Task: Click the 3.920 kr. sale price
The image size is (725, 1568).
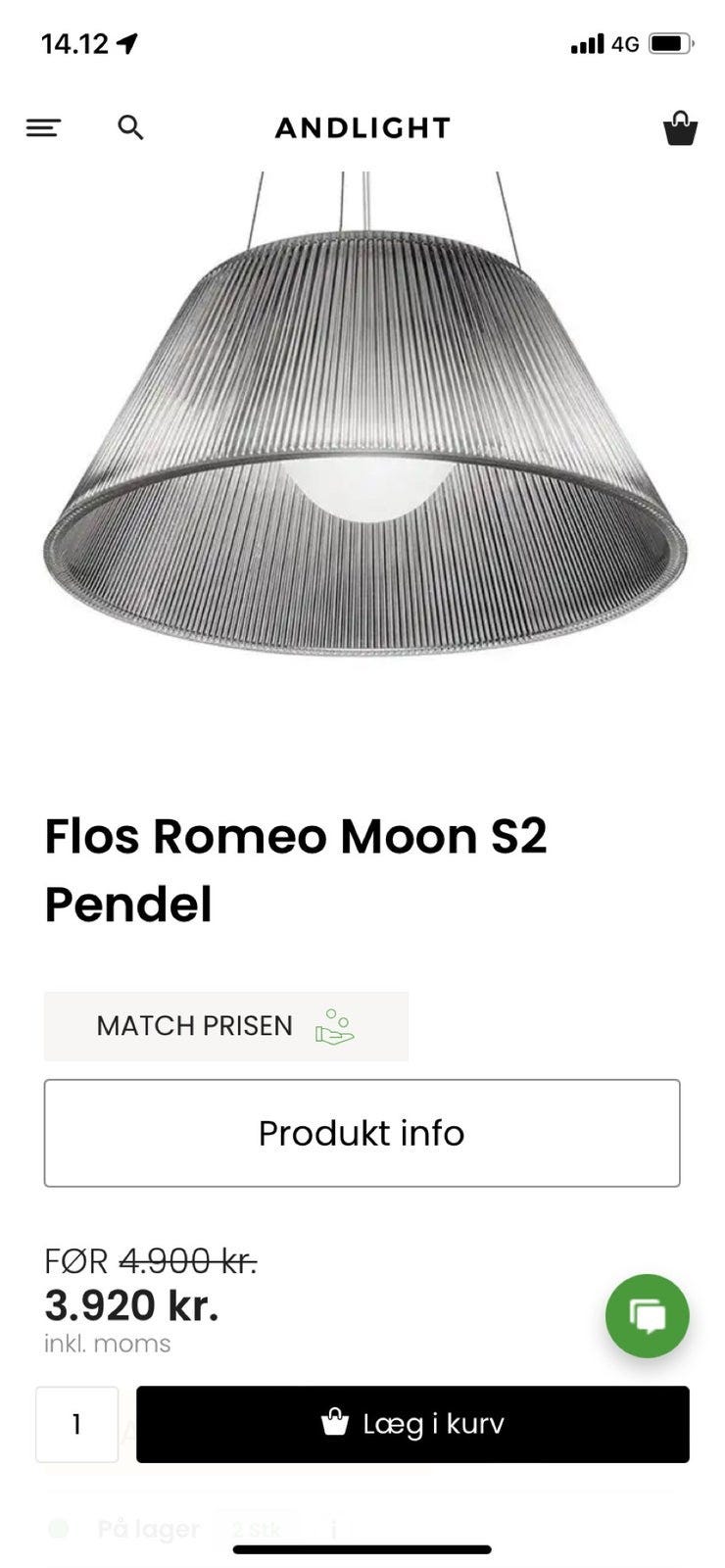Action: [x=131, y=1305]
